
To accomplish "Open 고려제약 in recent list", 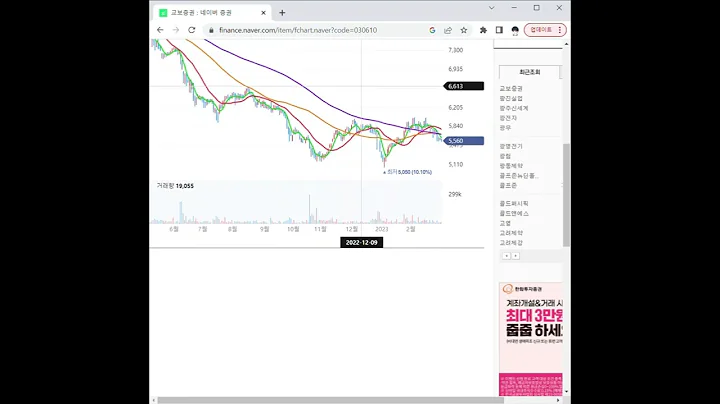I will coord(511,233).
